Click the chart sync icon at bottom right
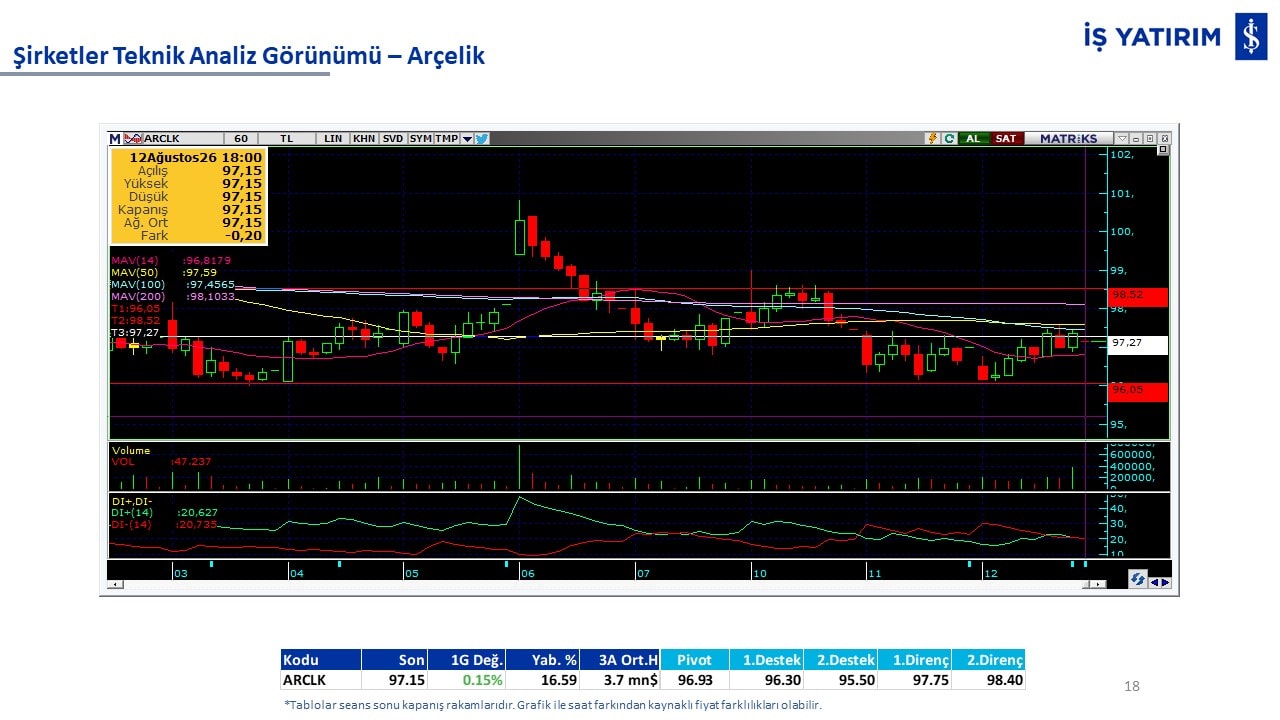Screen dimensions: 1280x720 1138,579
